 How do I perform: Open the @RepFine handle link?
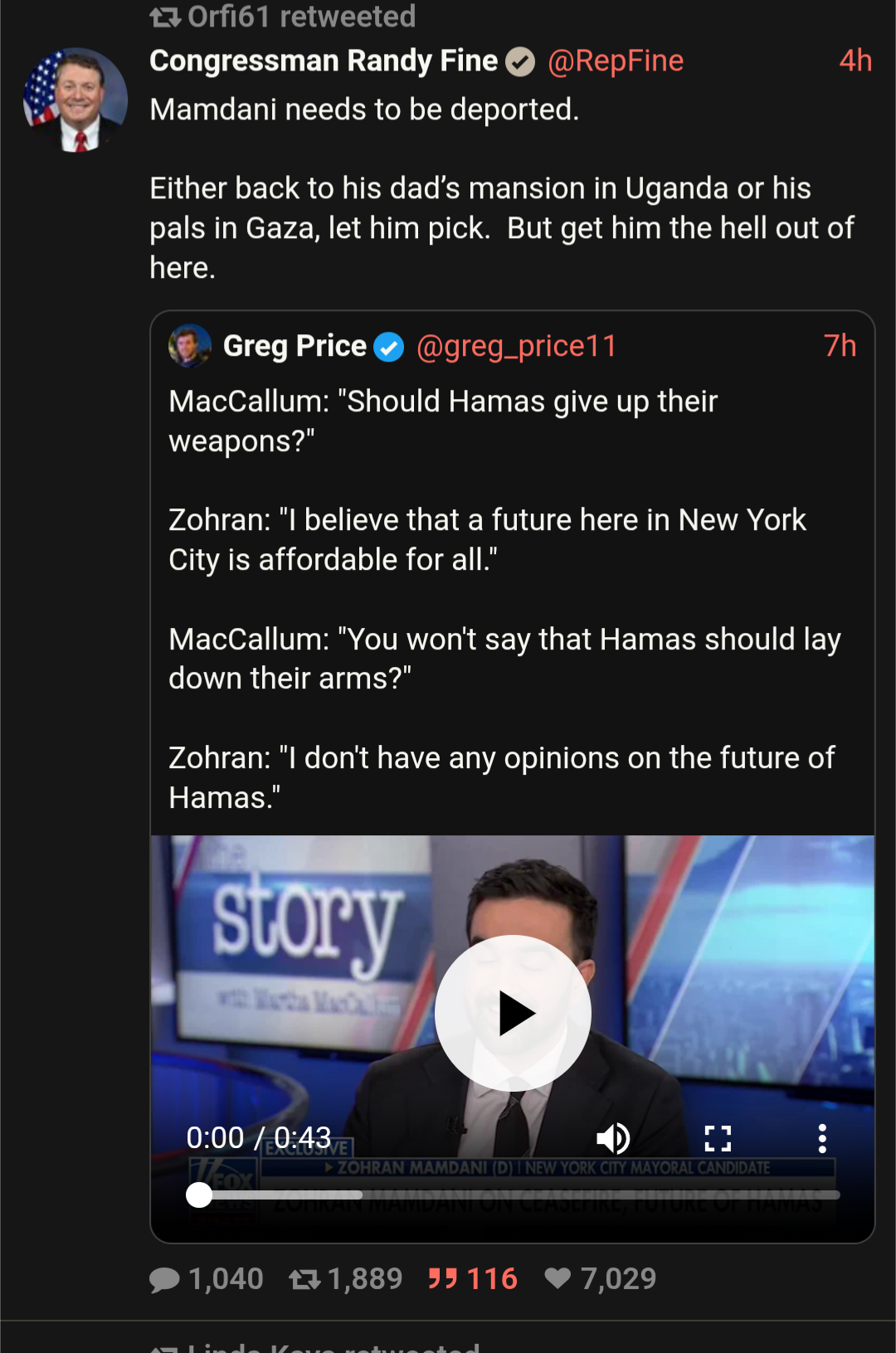(616, 61)
